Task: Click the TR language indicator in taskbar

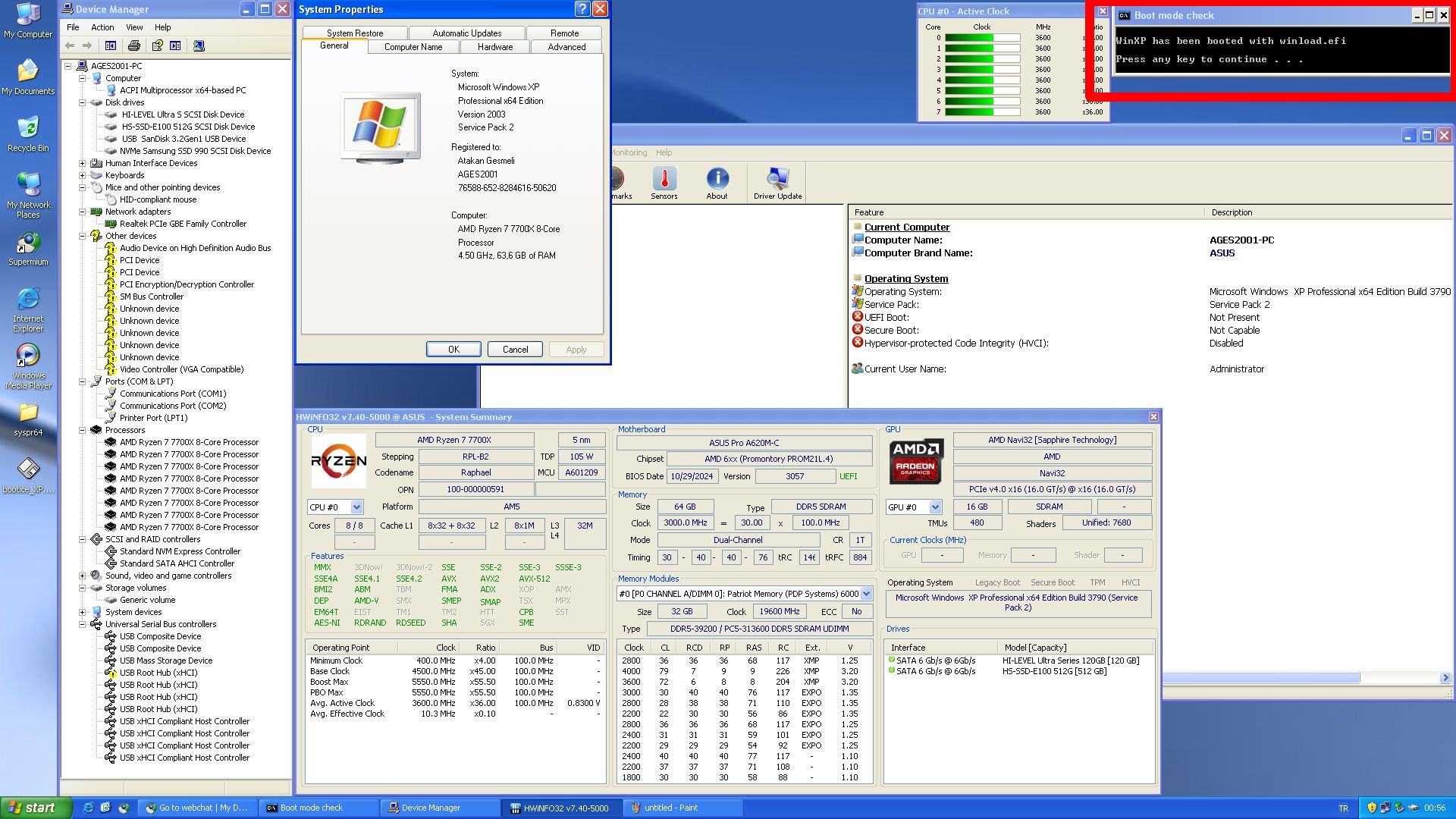Action: (1343, 808)
